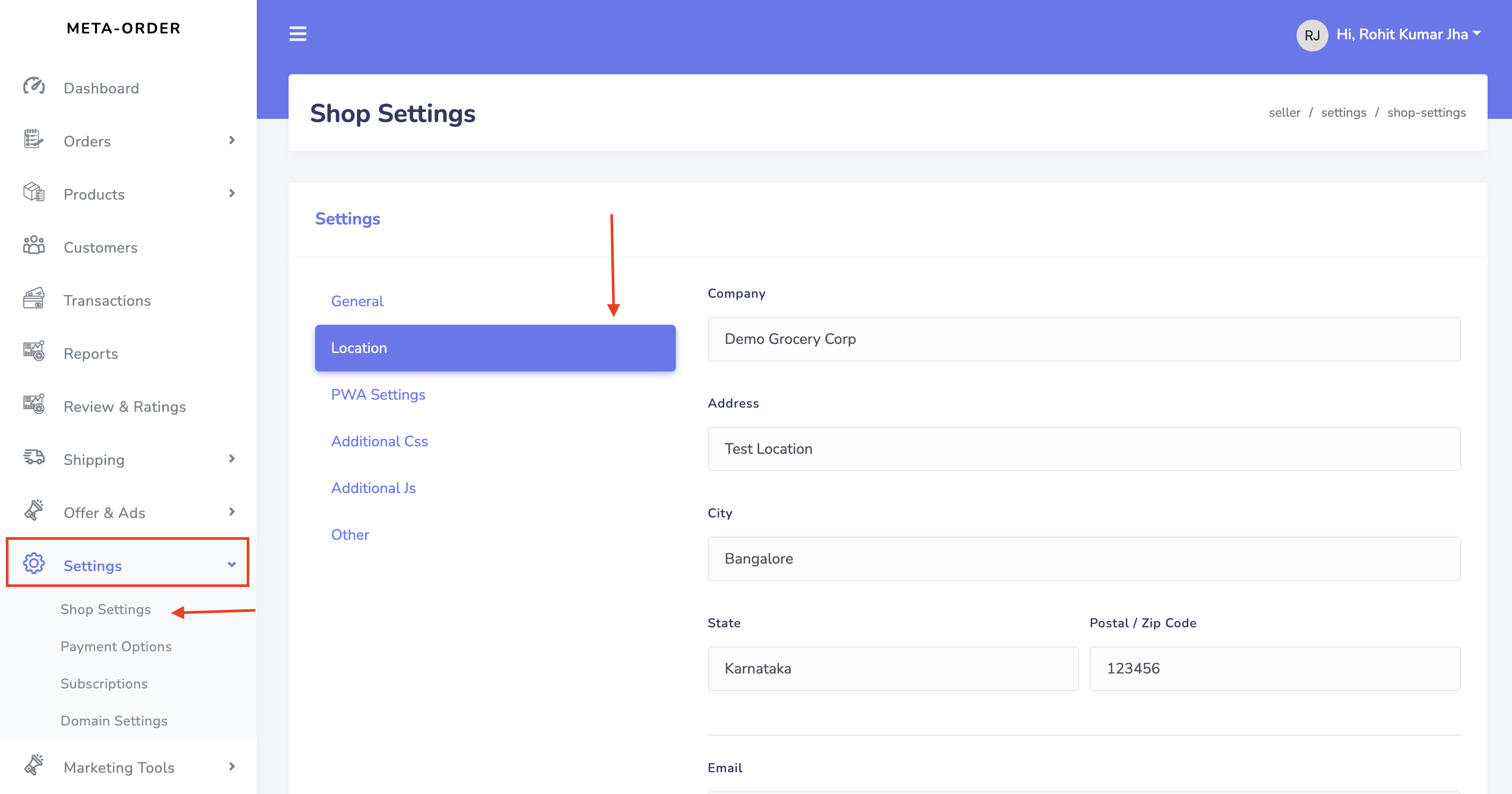Screen dimensions: 1512x794
Task: Click the Transactions card icon
Action: (33, 299)
